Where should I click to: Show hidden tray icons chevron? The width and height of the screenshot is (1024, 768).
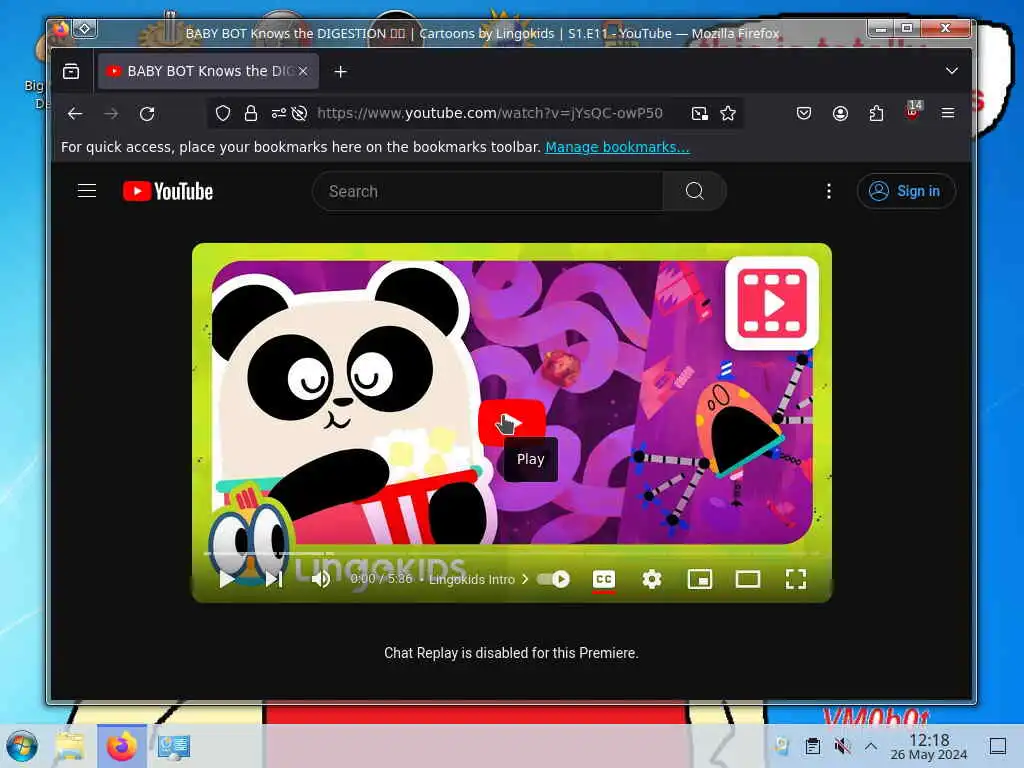coord(871,746)
